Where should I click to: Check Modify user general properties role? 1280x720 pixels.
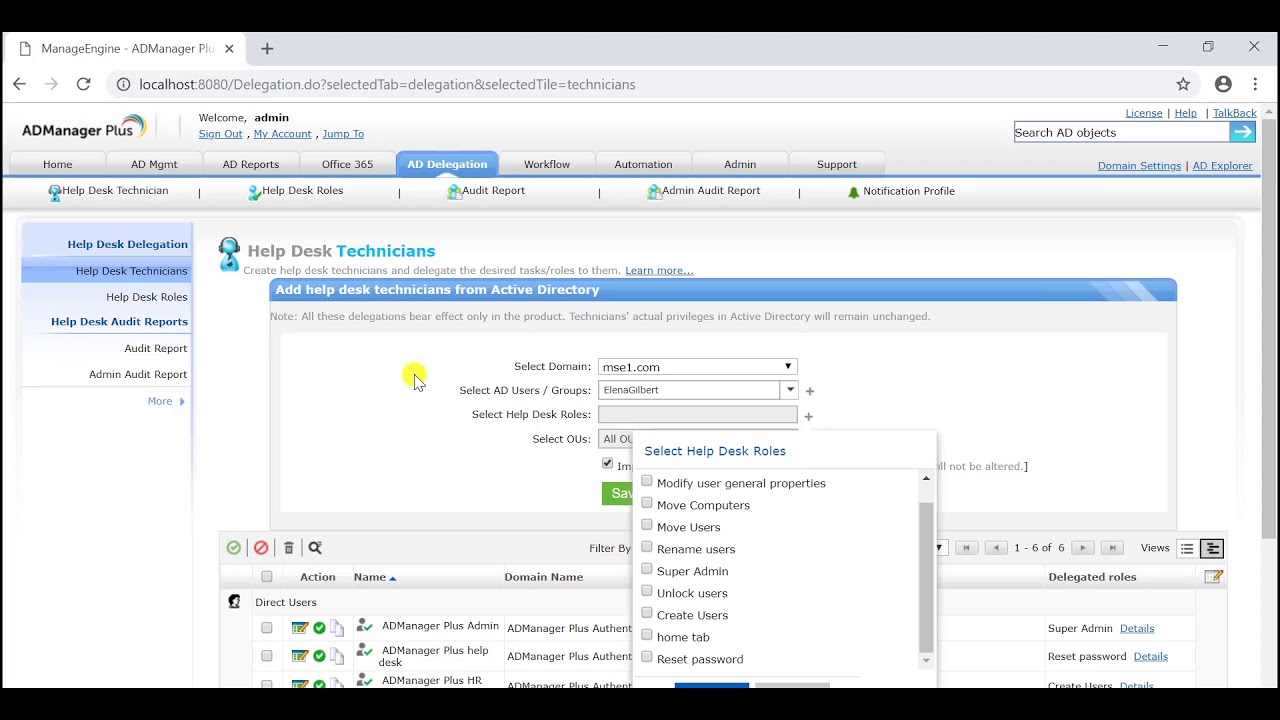coord(647,481)
